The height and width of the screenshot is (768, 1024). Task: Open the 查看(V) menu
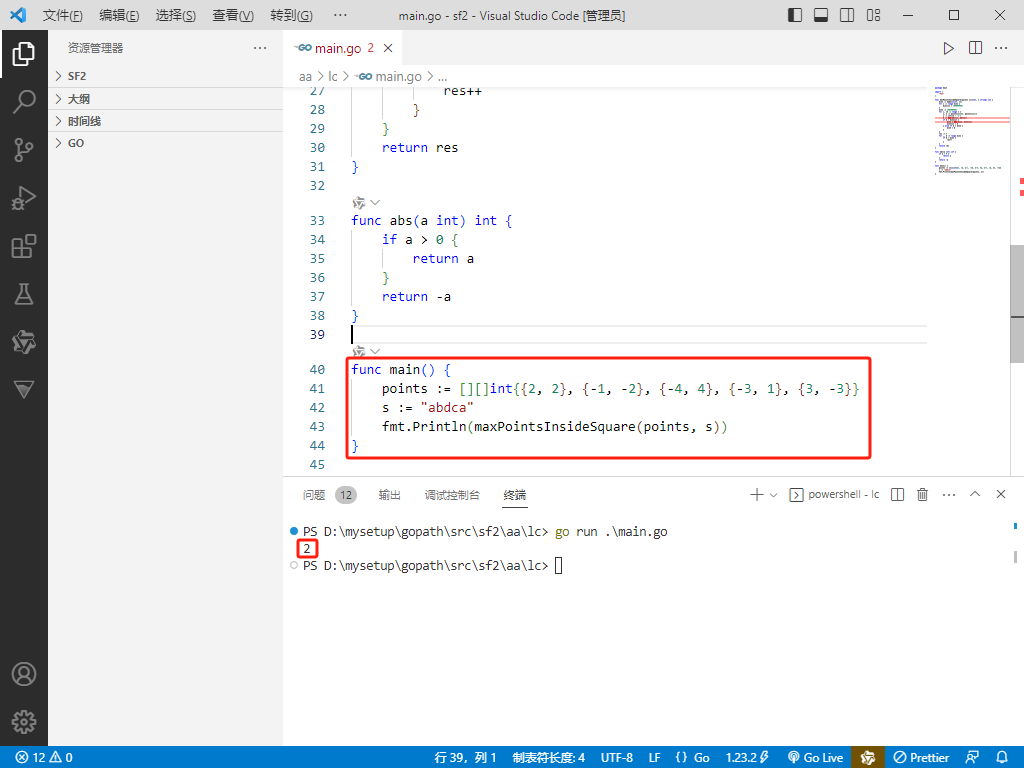click(x=232, y=15)
